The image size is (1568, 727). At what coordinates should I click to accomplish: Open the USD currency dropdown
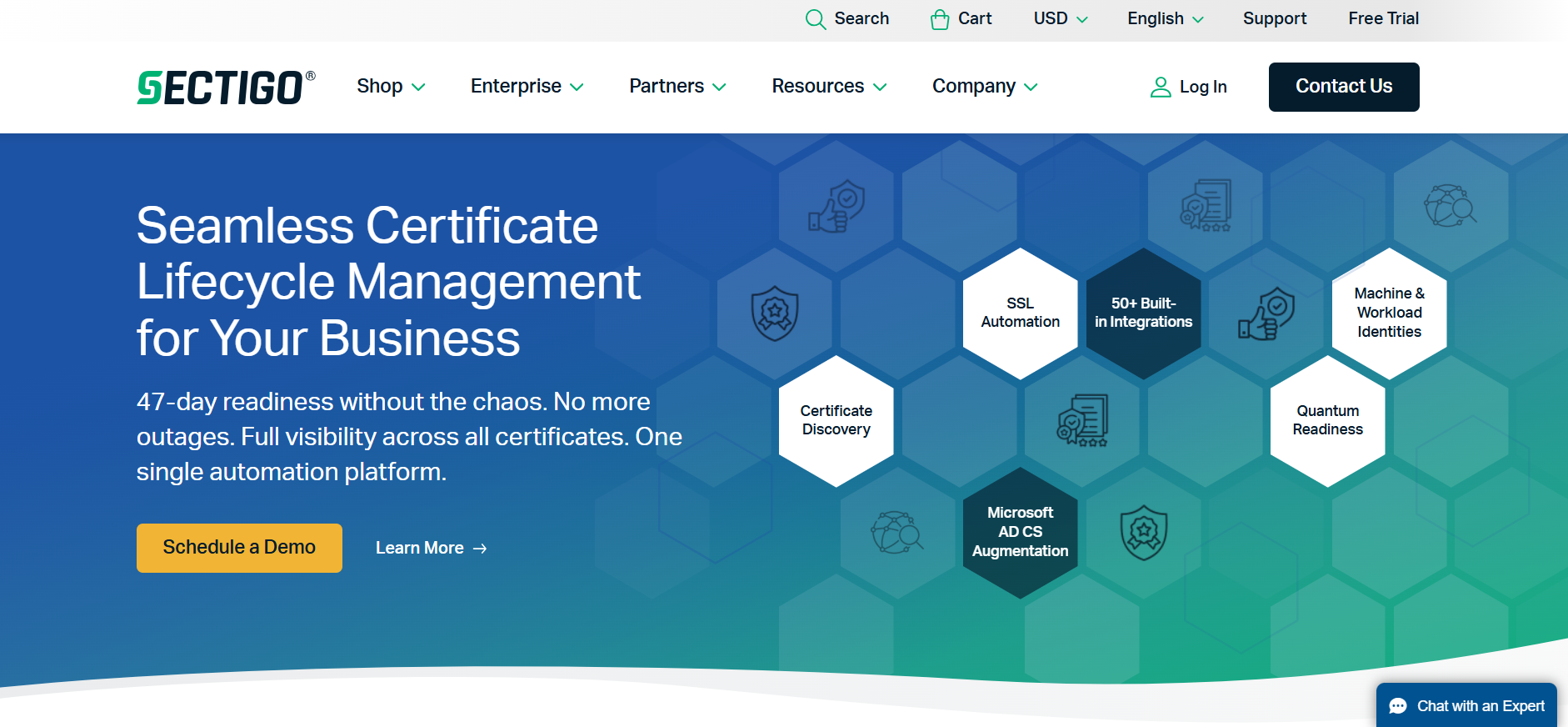pos(1061,18)
